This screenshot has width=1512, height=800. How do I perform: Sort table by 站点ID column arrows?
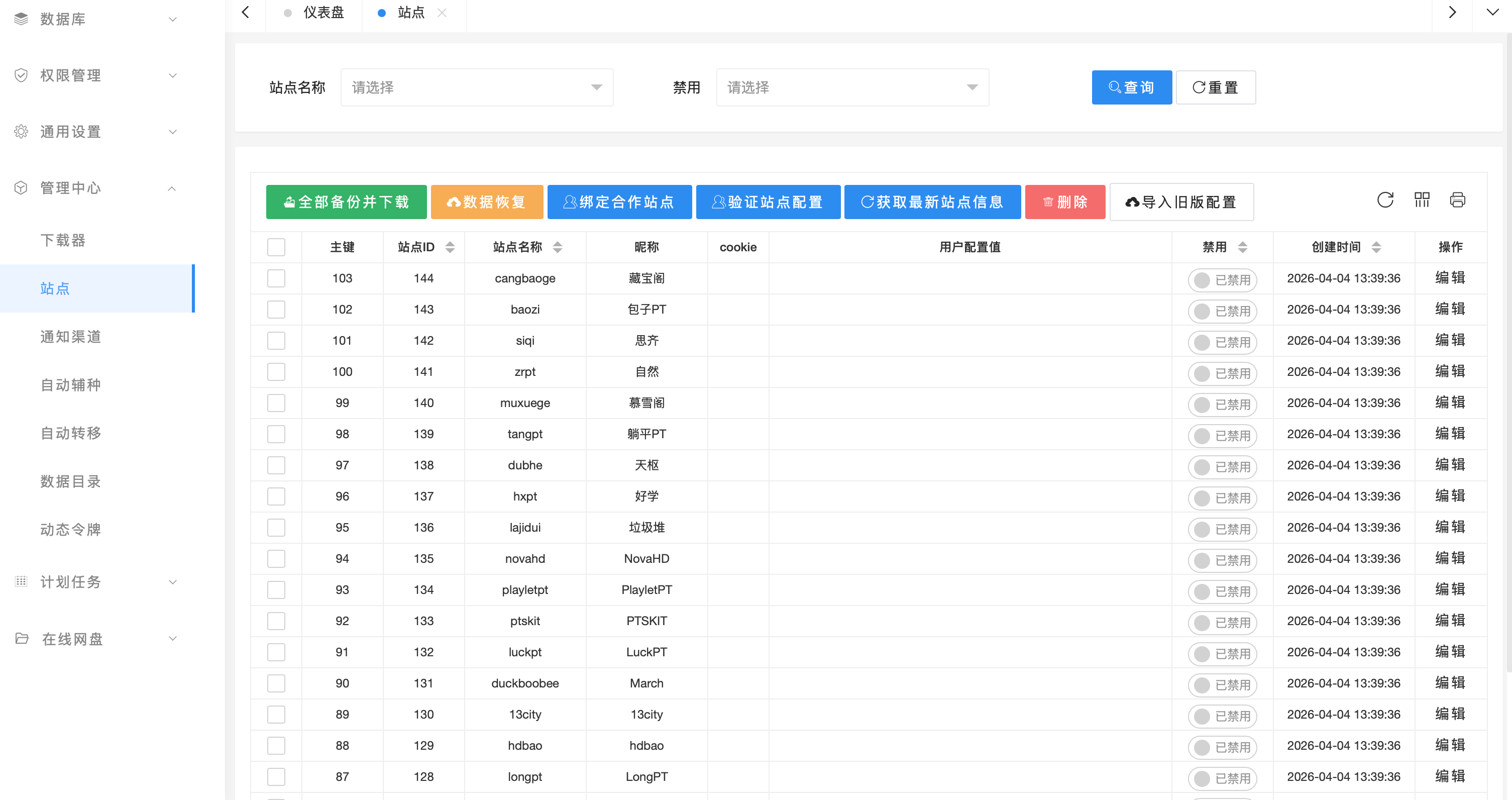click(450, 247)
